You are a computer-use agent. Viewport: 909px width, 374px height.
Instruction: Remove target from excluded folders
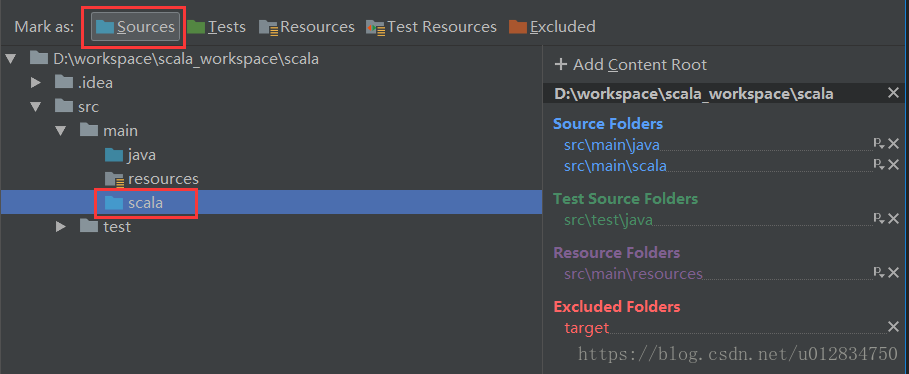(x=893, y=327)
